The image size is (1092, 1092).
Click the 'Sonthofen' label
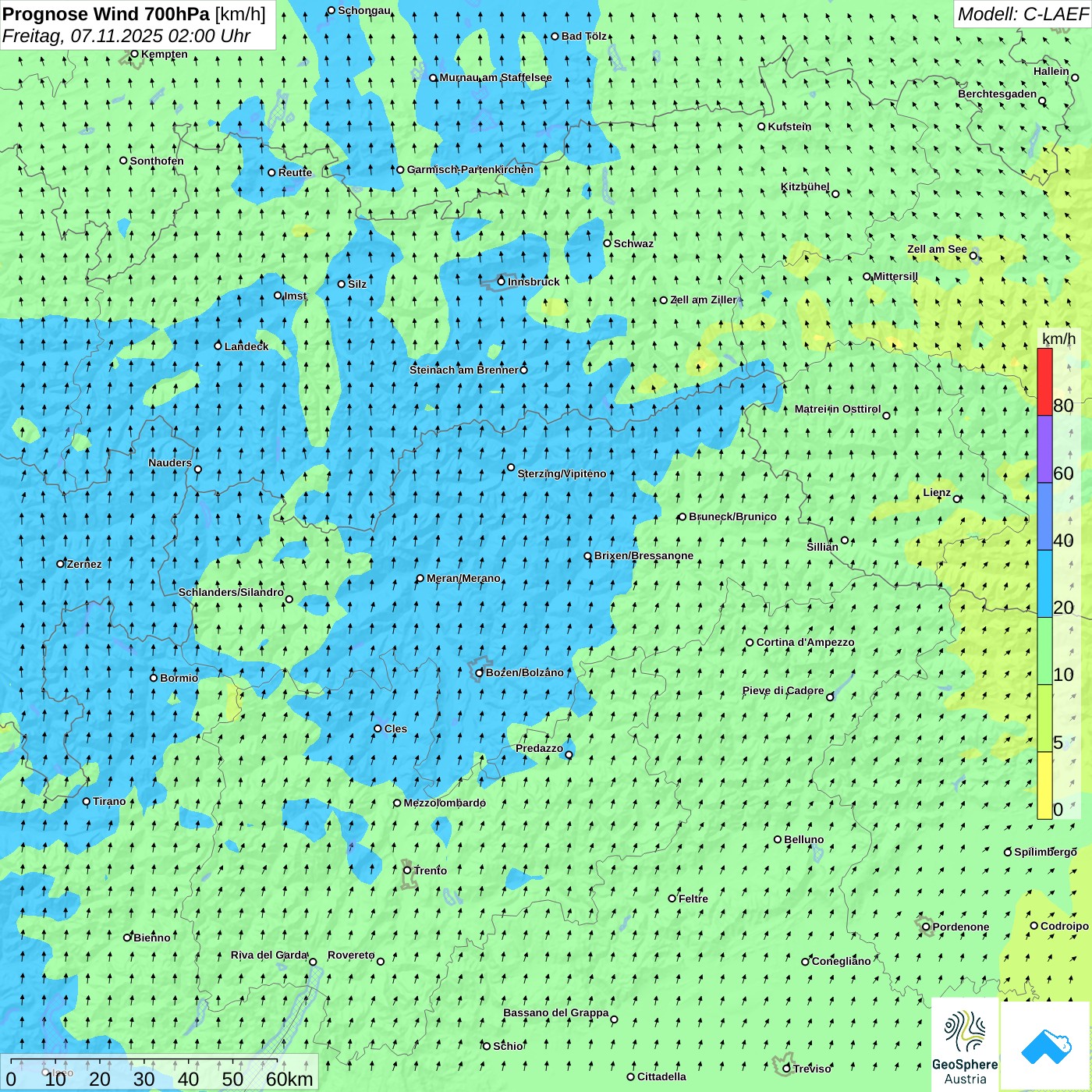click(x=157, y=161)
